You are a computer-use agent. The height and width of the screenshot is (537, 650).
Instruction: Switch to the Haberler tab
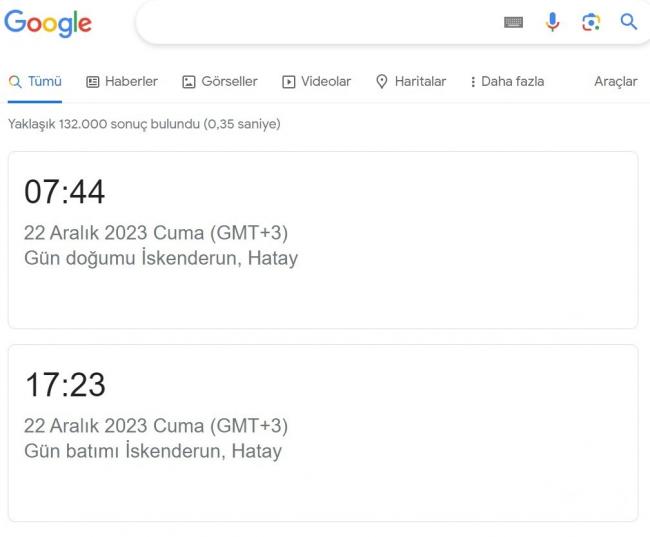pos(122,81)
